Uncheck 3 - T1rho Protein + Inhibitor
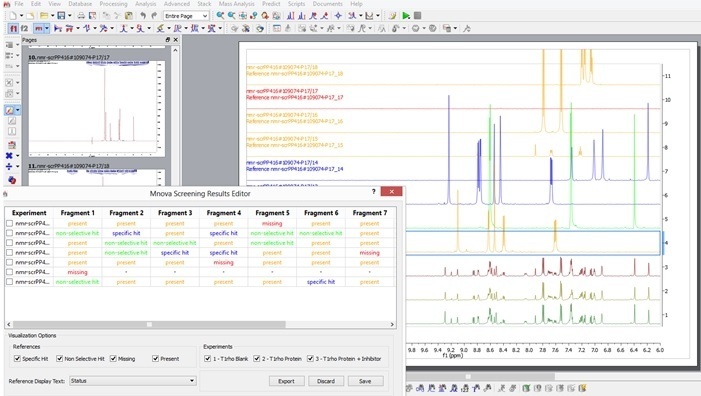The image size is (701, 396). [310, 358]
